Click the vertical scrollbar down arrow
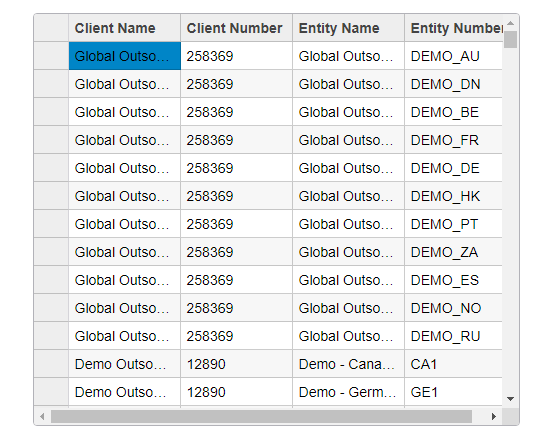 coord(510,399)
